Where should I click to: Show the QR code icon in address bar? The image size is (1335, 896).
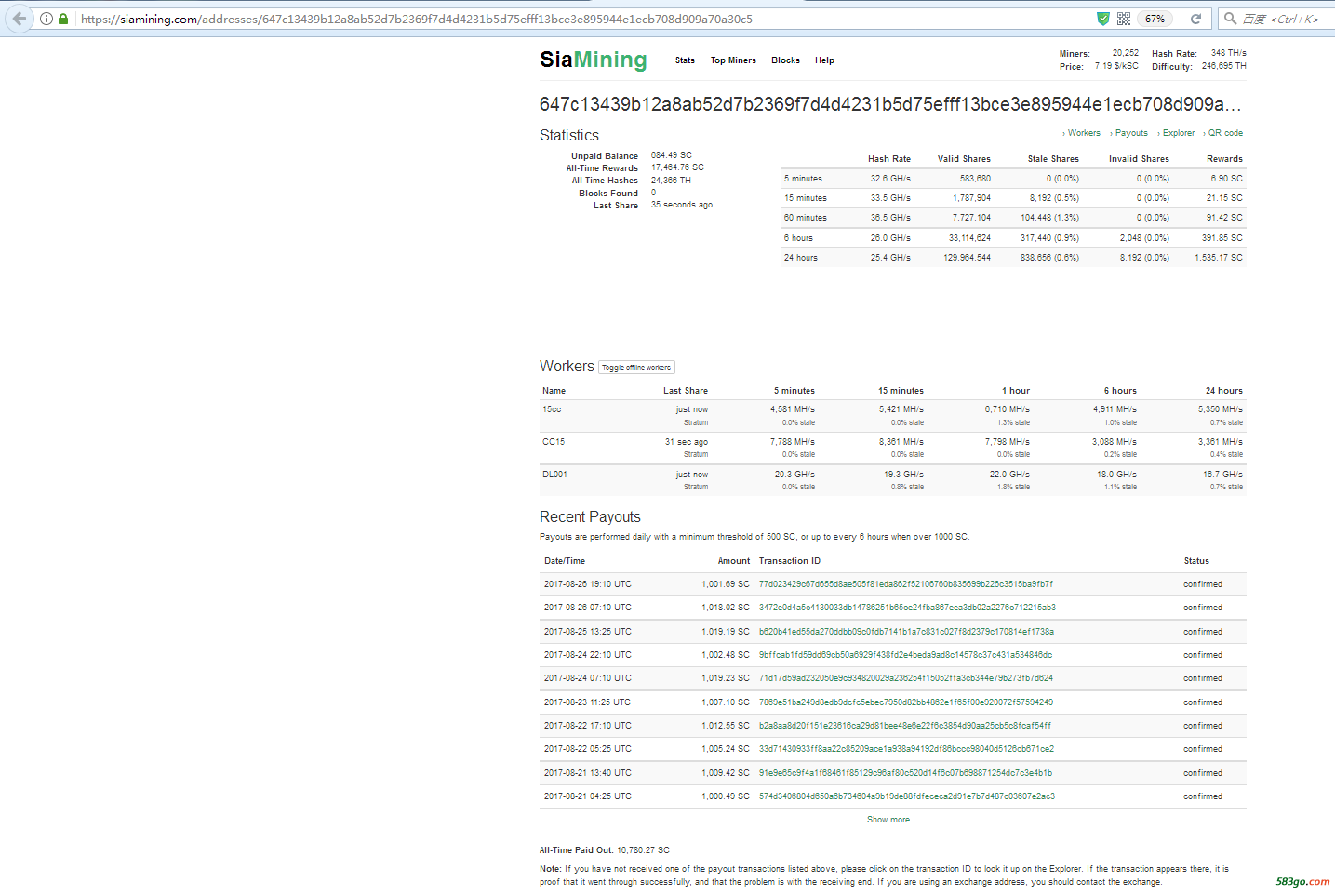pyautogui.click(x=1124, y=19)
